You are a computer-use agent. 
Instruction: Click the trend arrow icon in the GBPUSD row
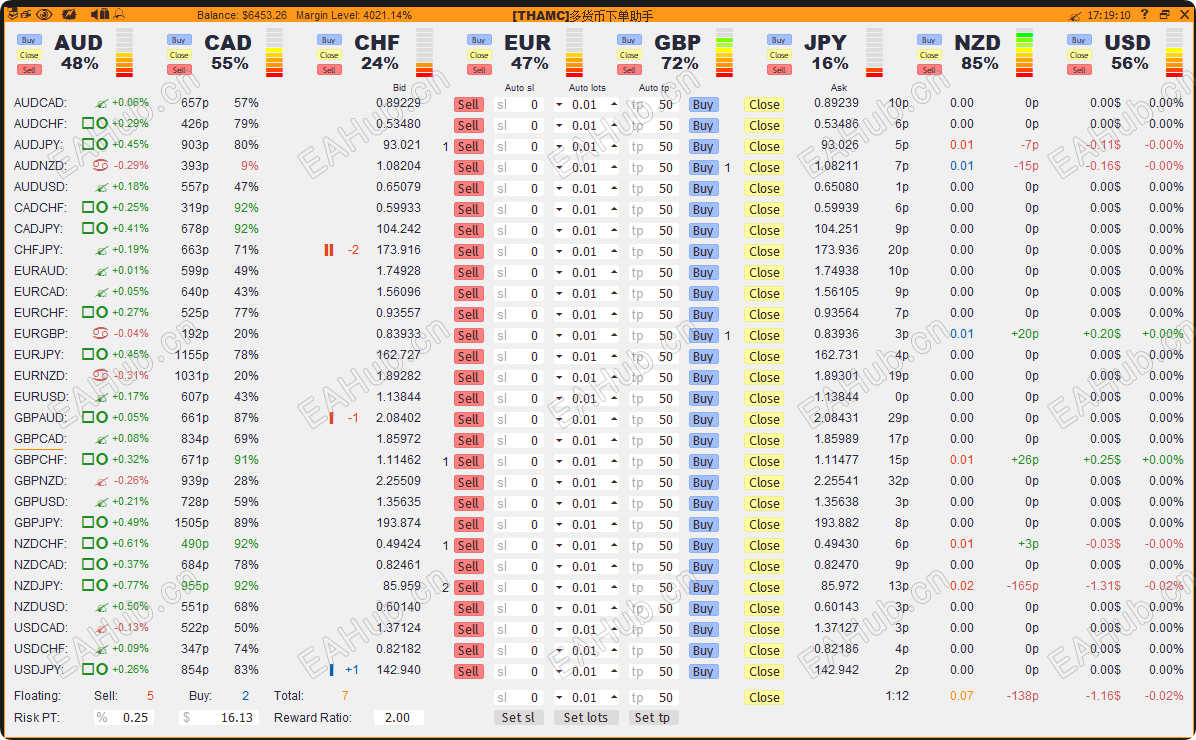click(101, 502)
